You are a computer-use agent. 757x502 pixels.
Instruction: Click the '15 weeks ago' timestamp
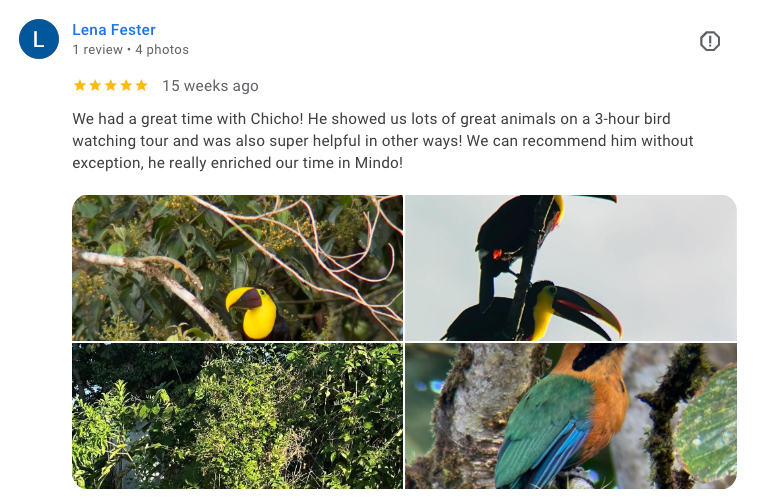click(x=210, y=86)
